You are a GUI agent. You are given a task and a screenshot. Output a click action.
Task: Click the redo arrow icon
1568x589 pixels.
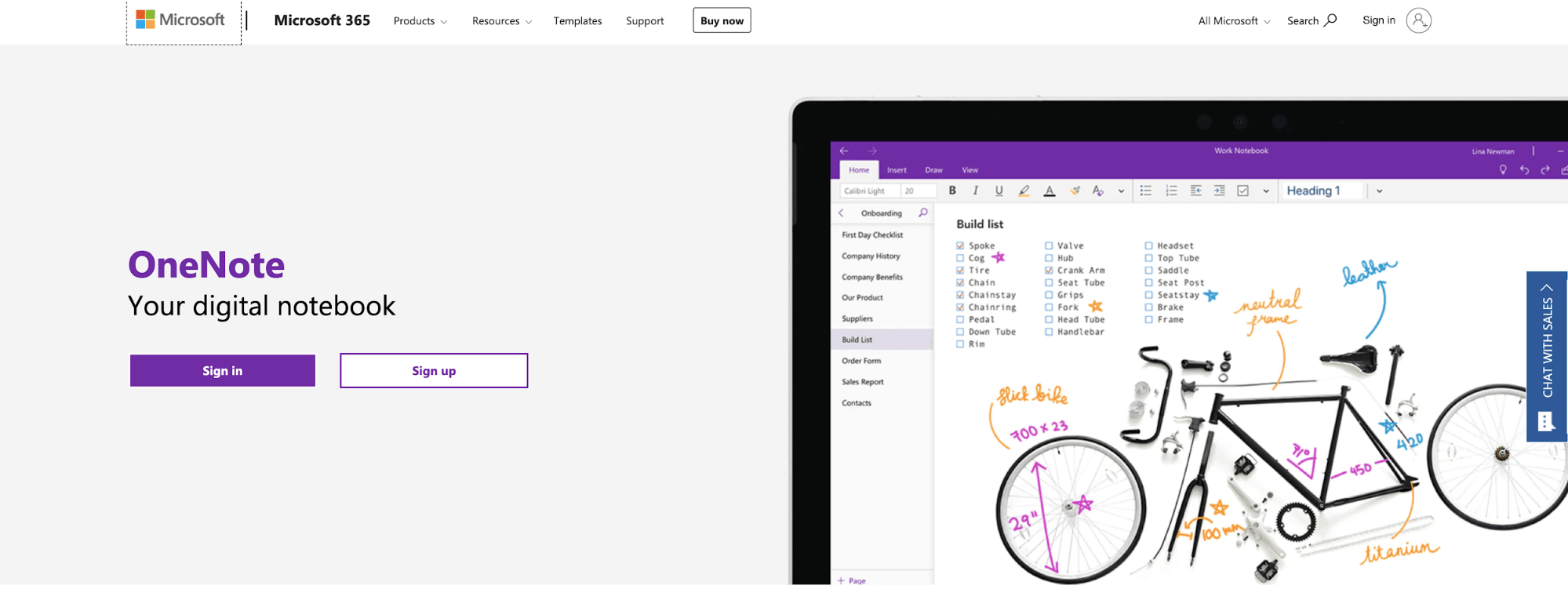(1545, 170)
